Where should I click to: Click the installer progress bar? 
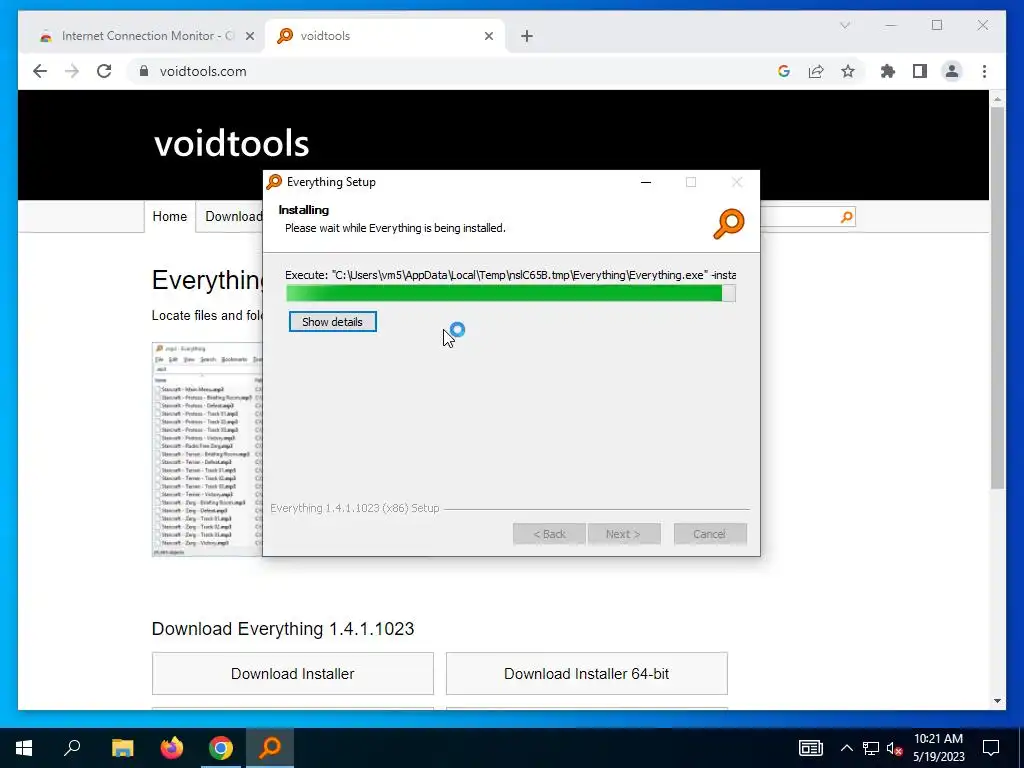[511, 294]
